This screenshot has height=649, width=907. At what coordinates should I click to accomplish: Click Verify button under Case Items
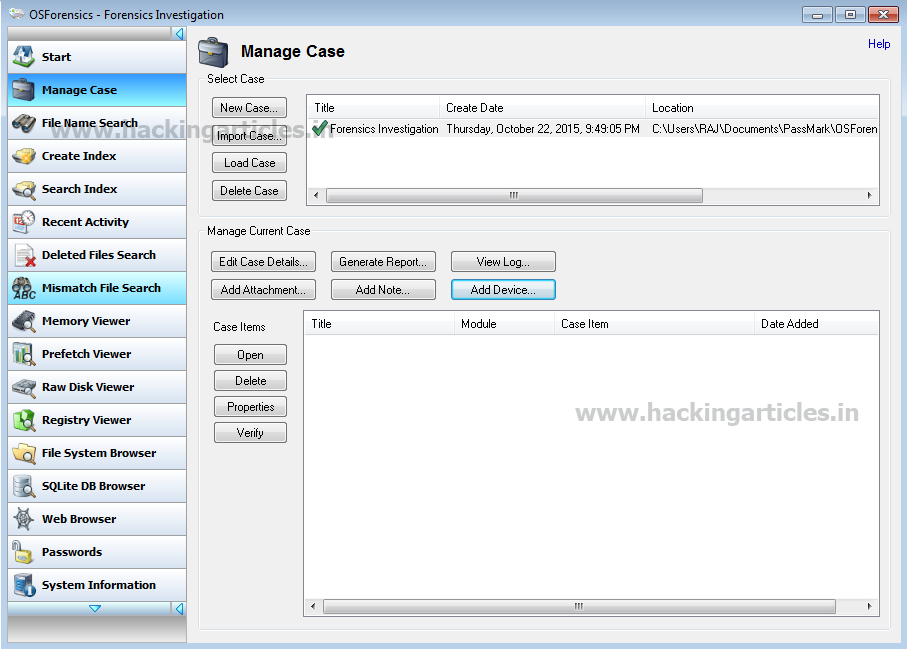(250, 433)
